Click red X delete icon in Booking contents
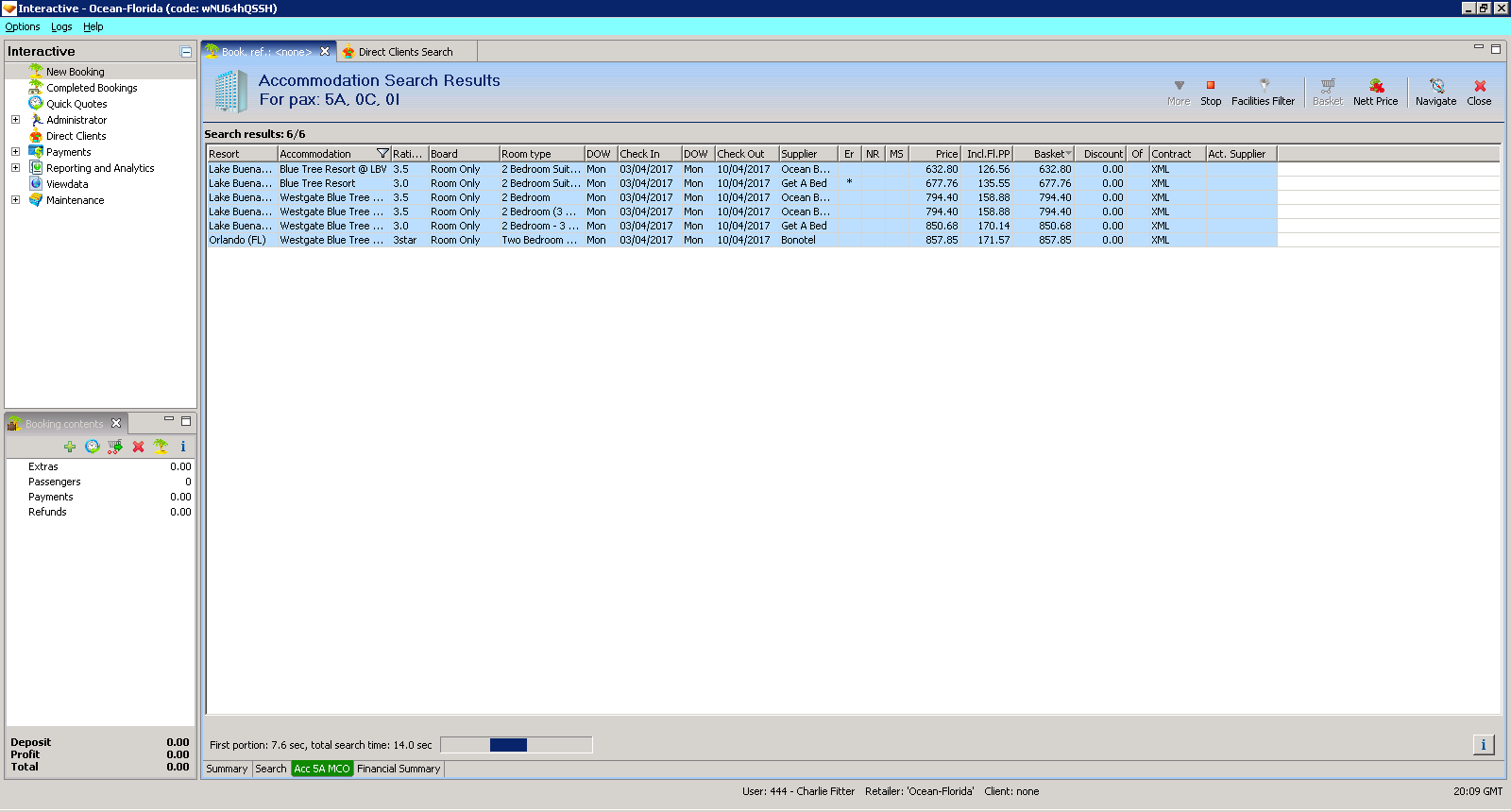Screen dimensions: 1511x812 point(138,447)
